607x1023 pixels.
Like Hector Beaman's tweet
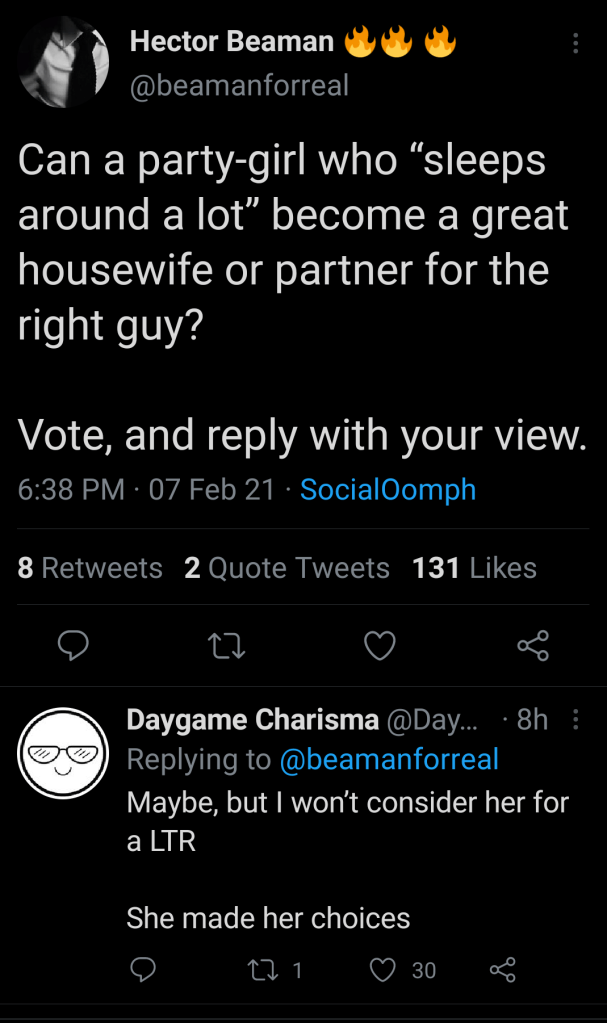pyautogui.click(x=379, y=647)
